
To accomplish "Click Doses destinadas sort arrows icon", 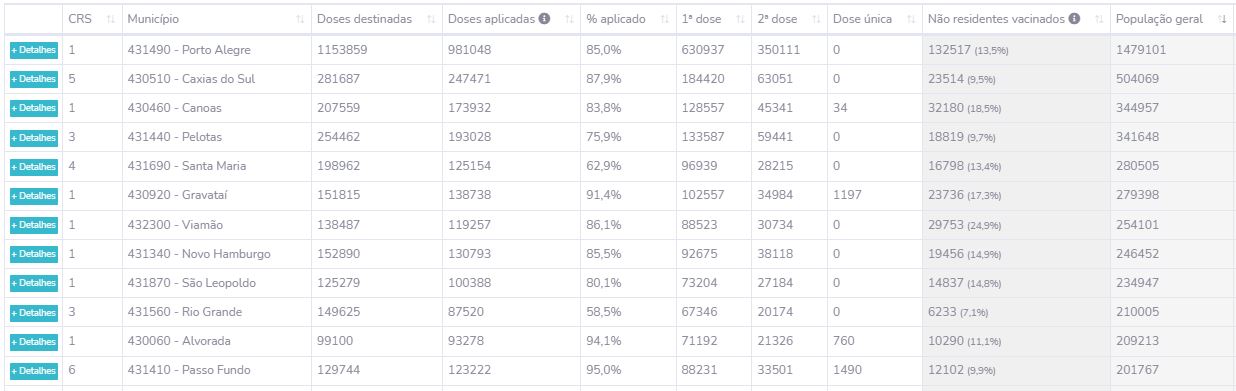I will pyautogui.click(x=431, y=20).
